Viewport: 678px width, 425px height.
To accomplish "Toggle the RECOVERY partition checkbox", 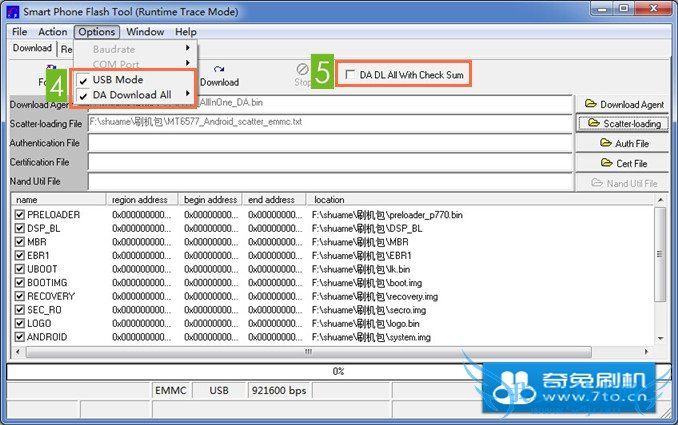I will tap(19, 296).
